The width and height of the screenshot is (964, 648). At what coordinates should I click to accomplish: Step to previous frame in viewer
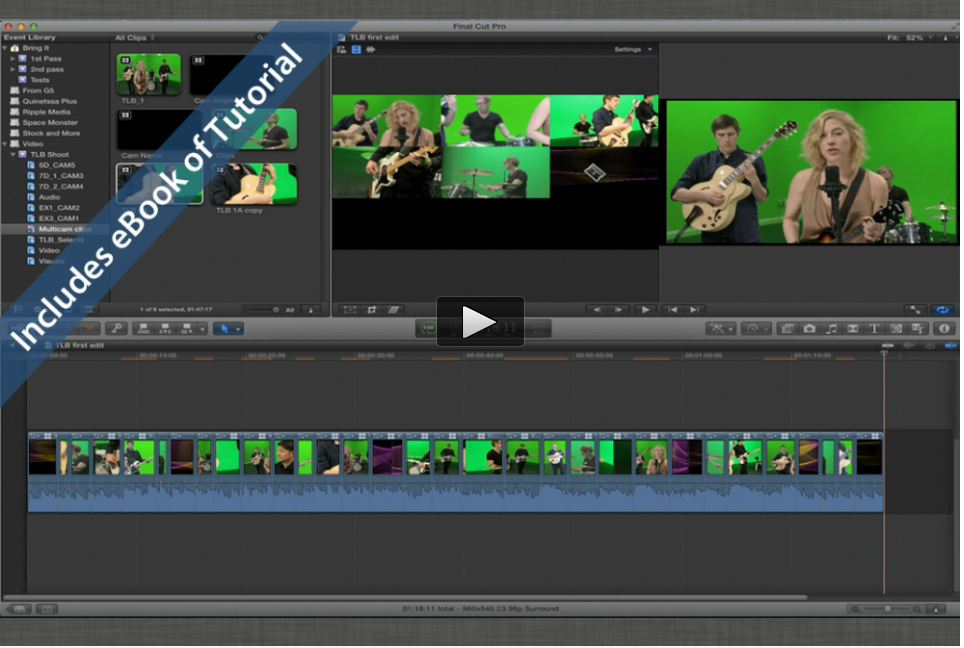(x=596, y=310)
